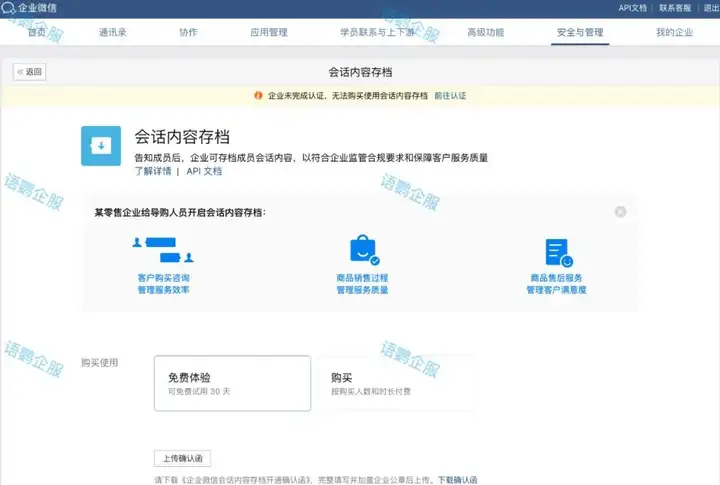Open the API 文档 link under description
The width and height of the screenshot is (720, 485).
[x=204, y=171]
